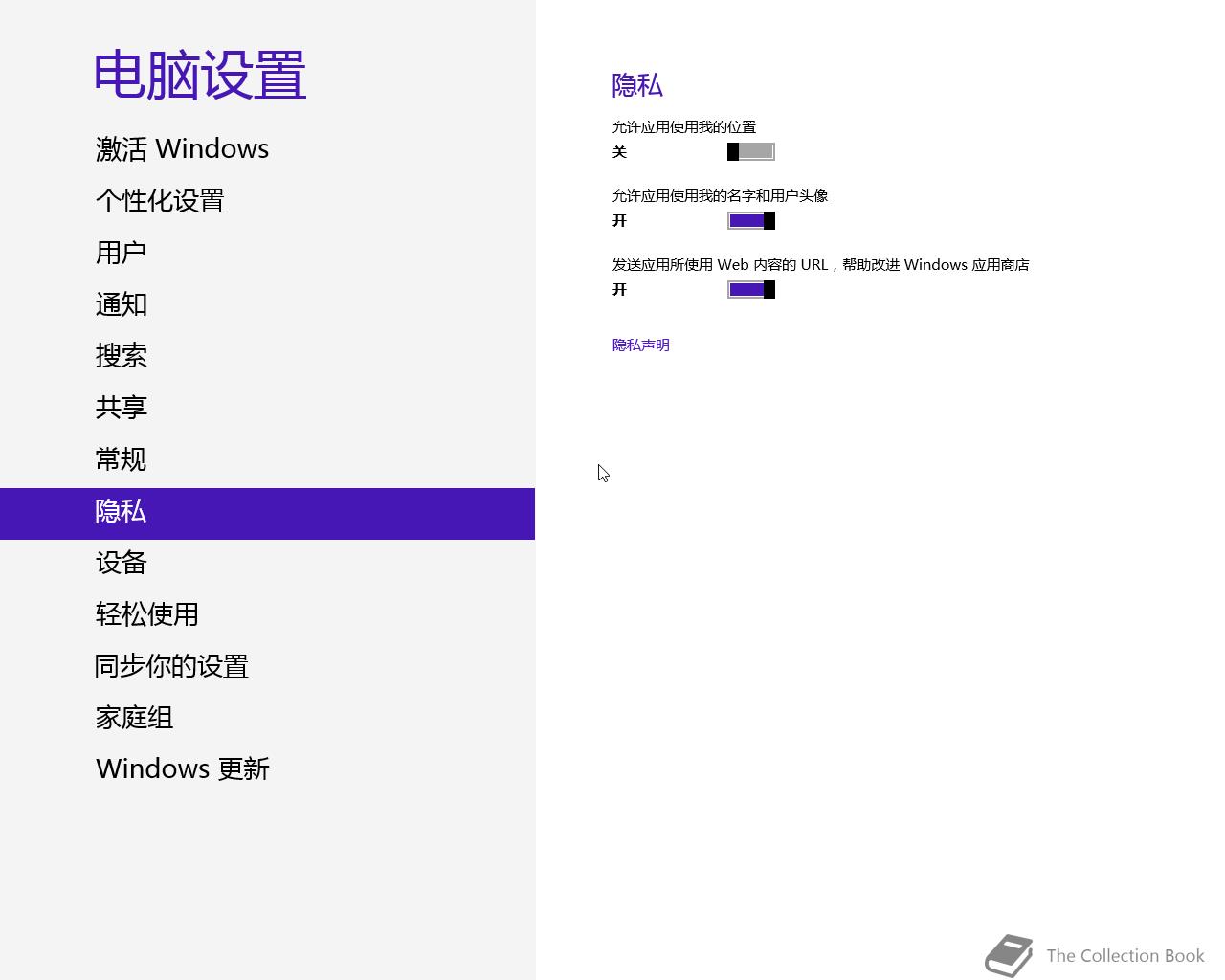Enable the 允许应用使用我的位置 toggle
1225x980 pixels.
[x=751, y=151]
